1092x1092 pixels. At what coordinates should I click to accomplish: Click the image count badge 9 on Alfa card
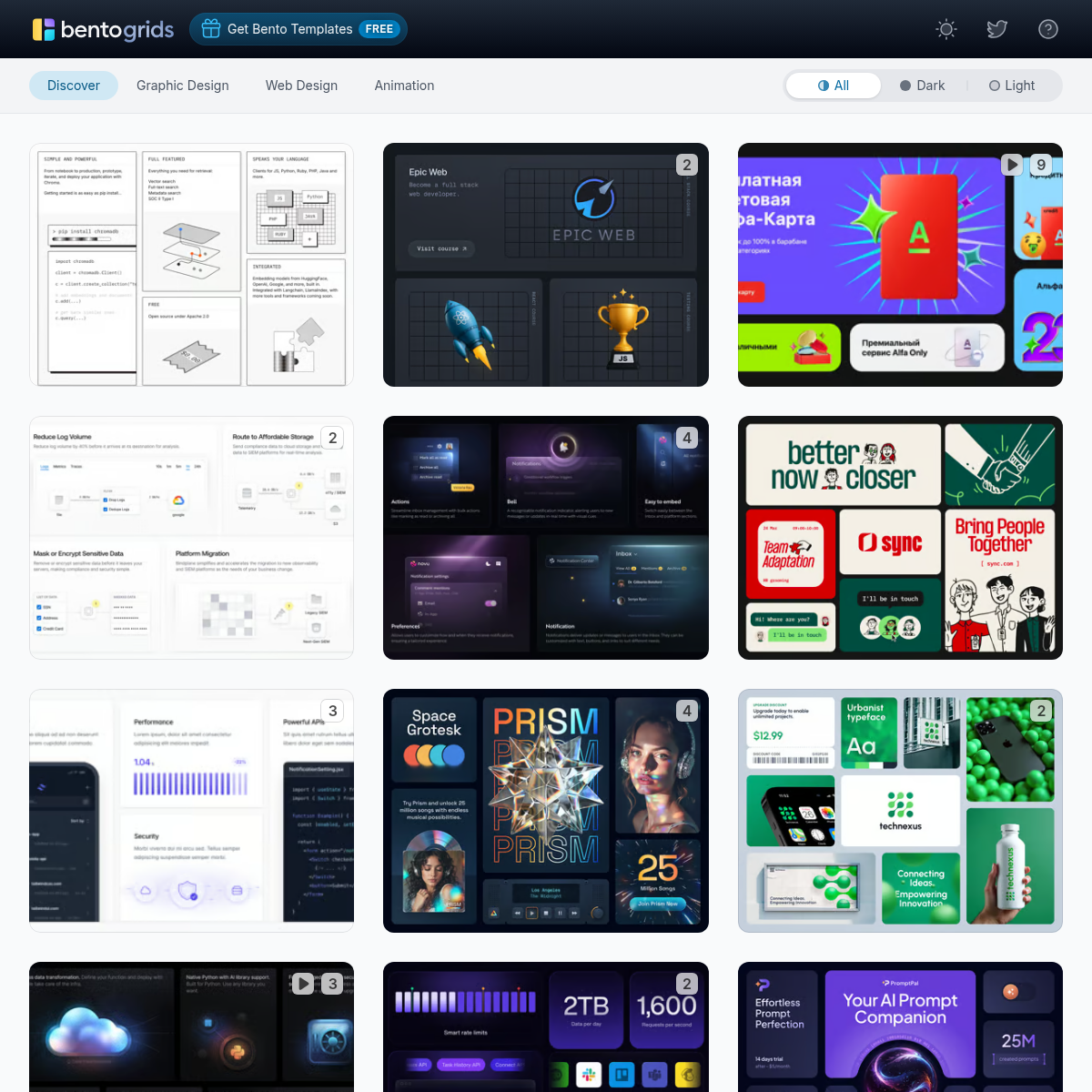[1042, 165]
